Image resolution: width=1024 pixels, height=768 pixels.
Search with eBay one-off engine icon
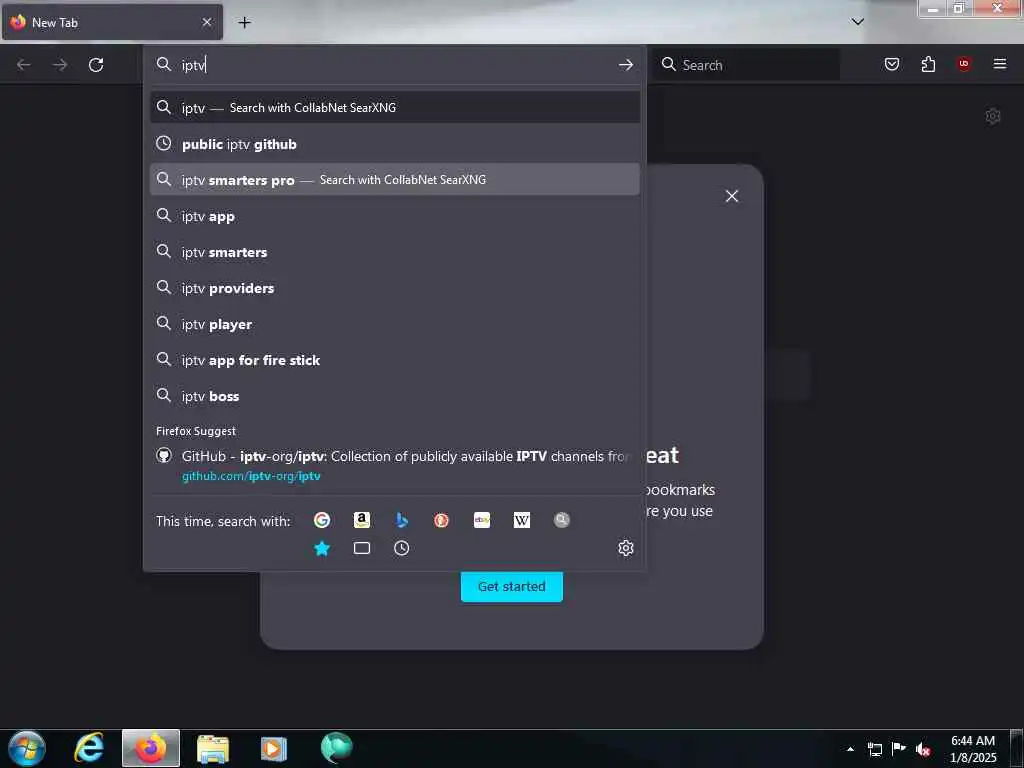click(x=482, y=520)
